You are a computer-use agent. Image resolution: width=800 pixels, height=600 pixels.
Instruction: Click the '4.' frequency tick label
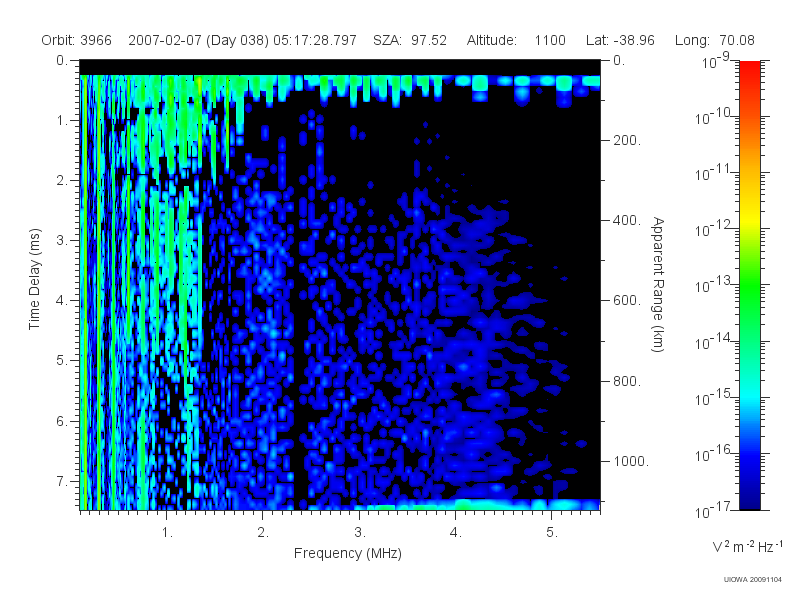(x=456, y=533)
